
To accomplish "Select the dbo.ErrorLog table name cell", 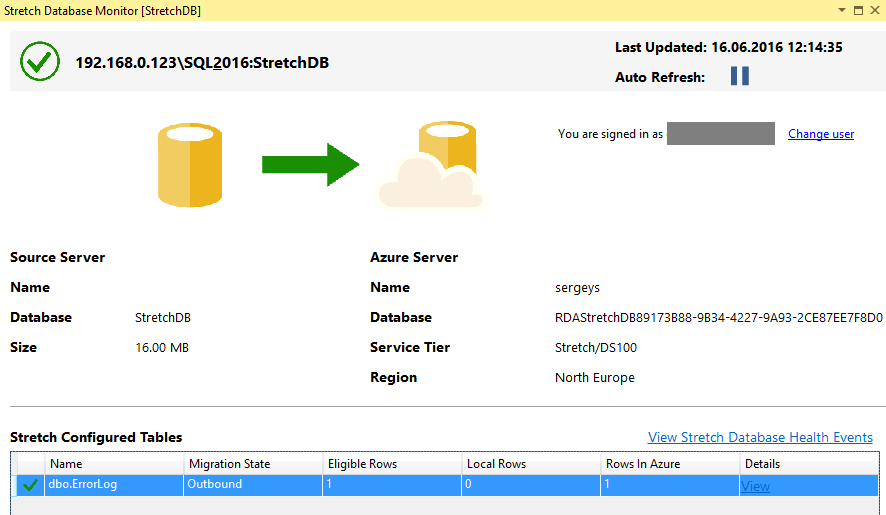I will [x=114, y=485].
